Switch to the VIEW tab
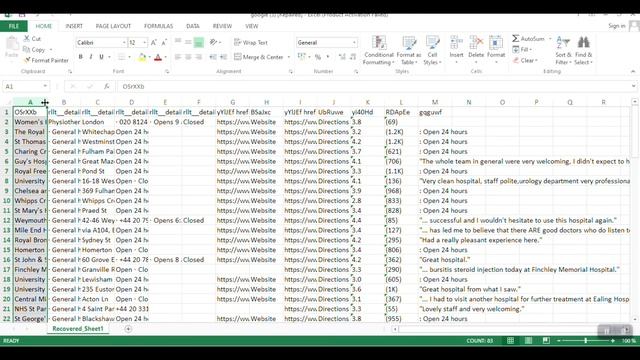Image resolution: width=640 pixels, height=360 pixels. click(251, 26)
